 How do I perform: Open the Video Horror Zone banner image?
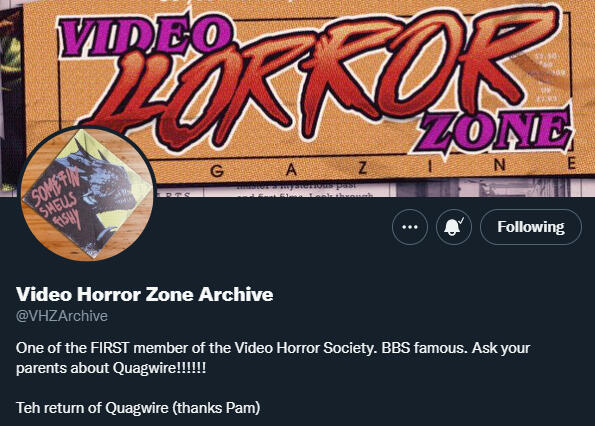point(298,98)
